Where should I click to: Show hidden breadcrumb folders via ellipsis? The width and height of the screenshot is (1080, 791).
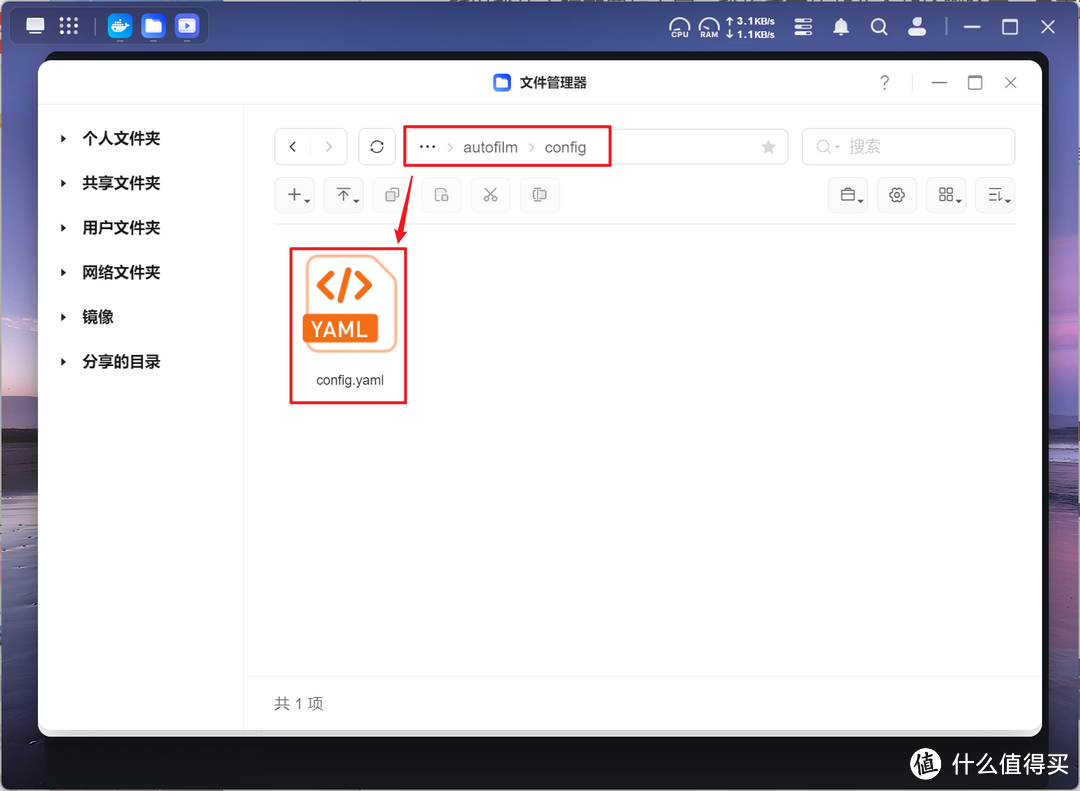coord(427,147)
